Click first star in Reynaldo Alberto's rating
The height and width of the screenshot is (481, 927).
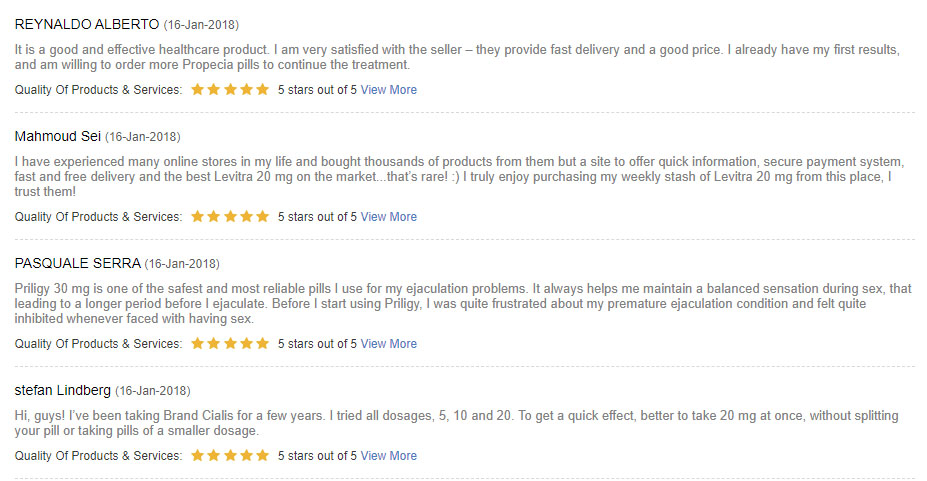197,89
